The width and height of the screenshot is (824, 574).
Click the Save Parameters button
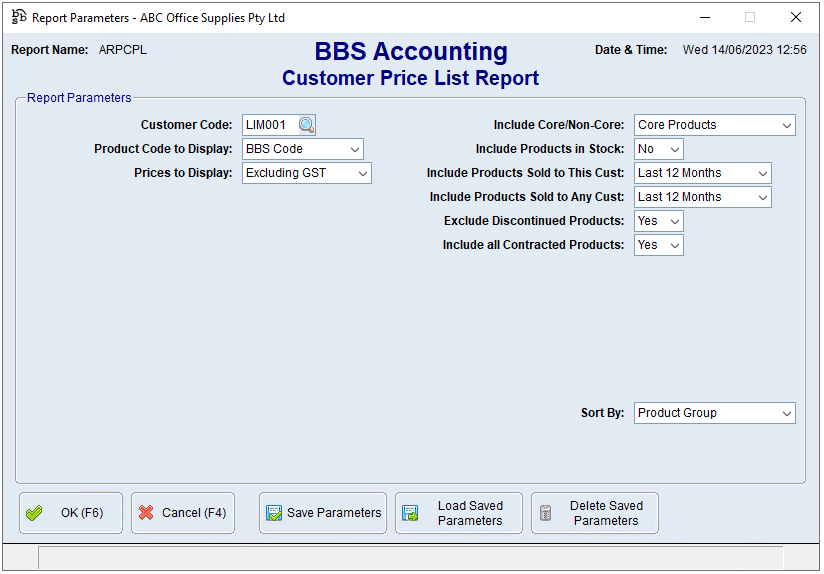click(322, 513)
